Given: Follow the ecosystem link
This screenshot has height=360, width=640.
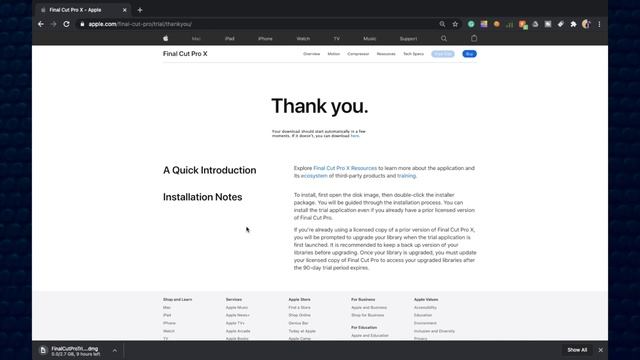Looking at the screenshot, I should tap(314, 176).
